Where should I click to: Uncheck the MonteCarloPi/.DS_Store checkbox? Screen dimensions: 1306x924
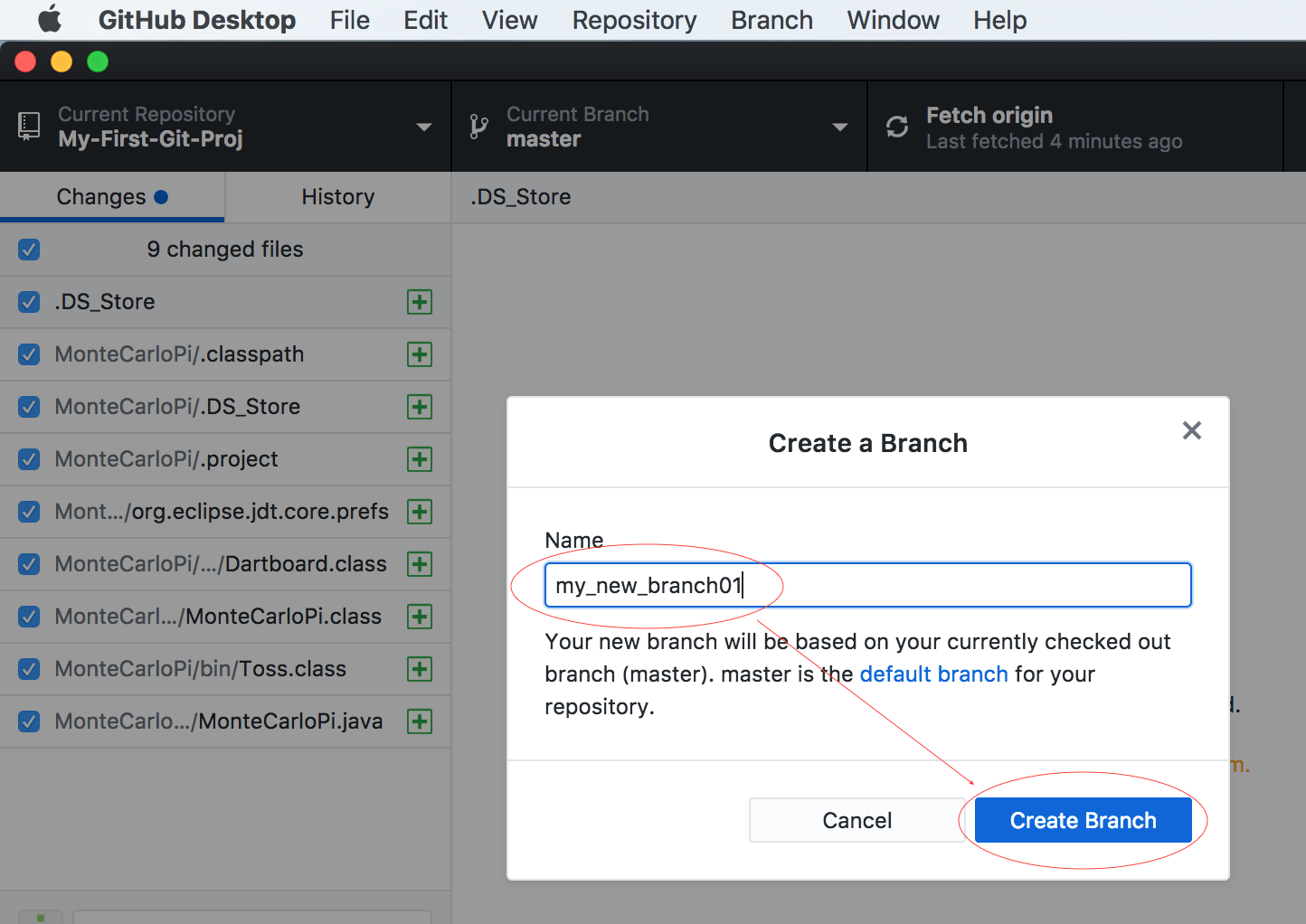29,407
